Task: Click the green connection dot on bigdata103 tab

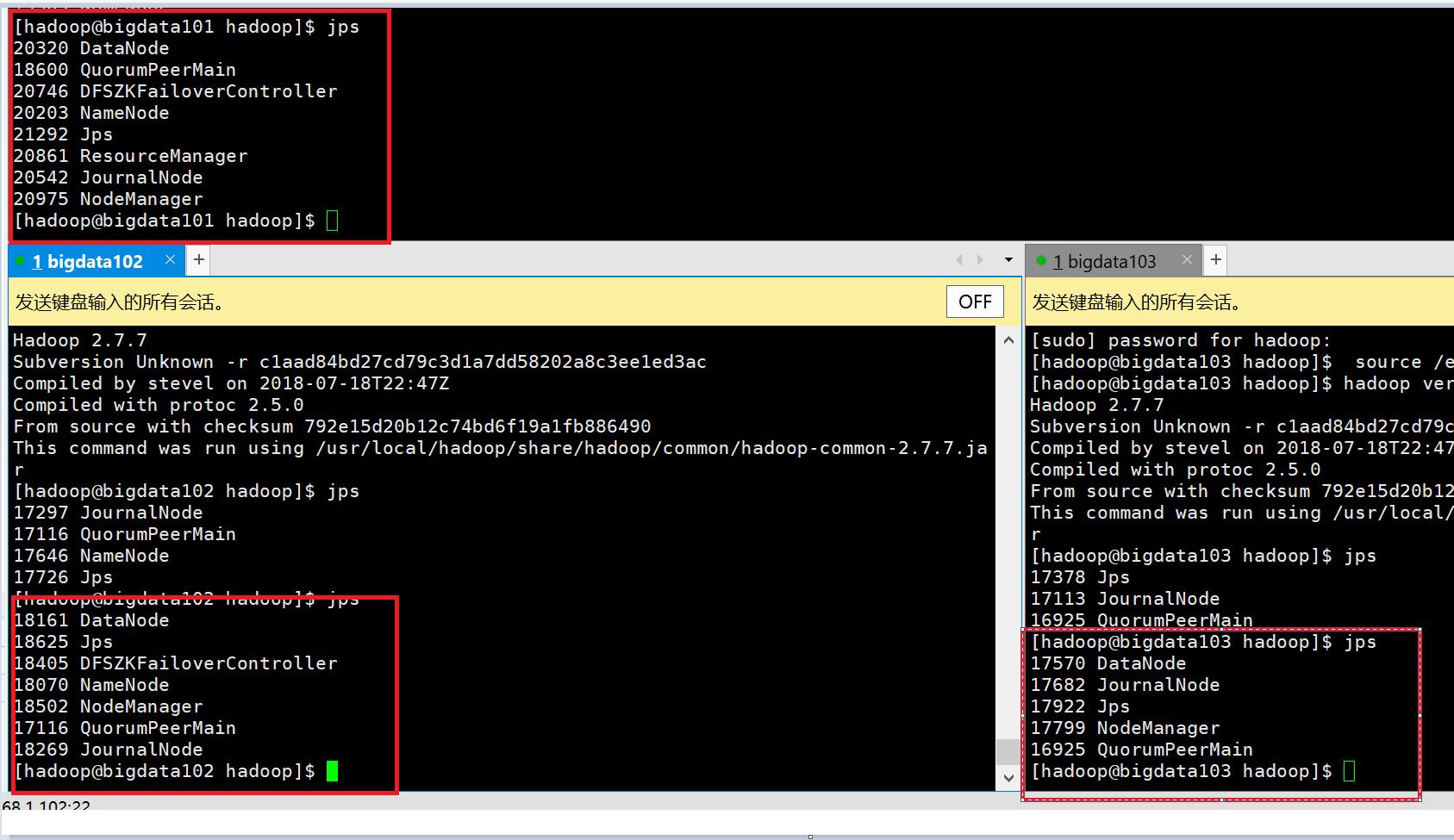Action: (x=1041, y=260)
